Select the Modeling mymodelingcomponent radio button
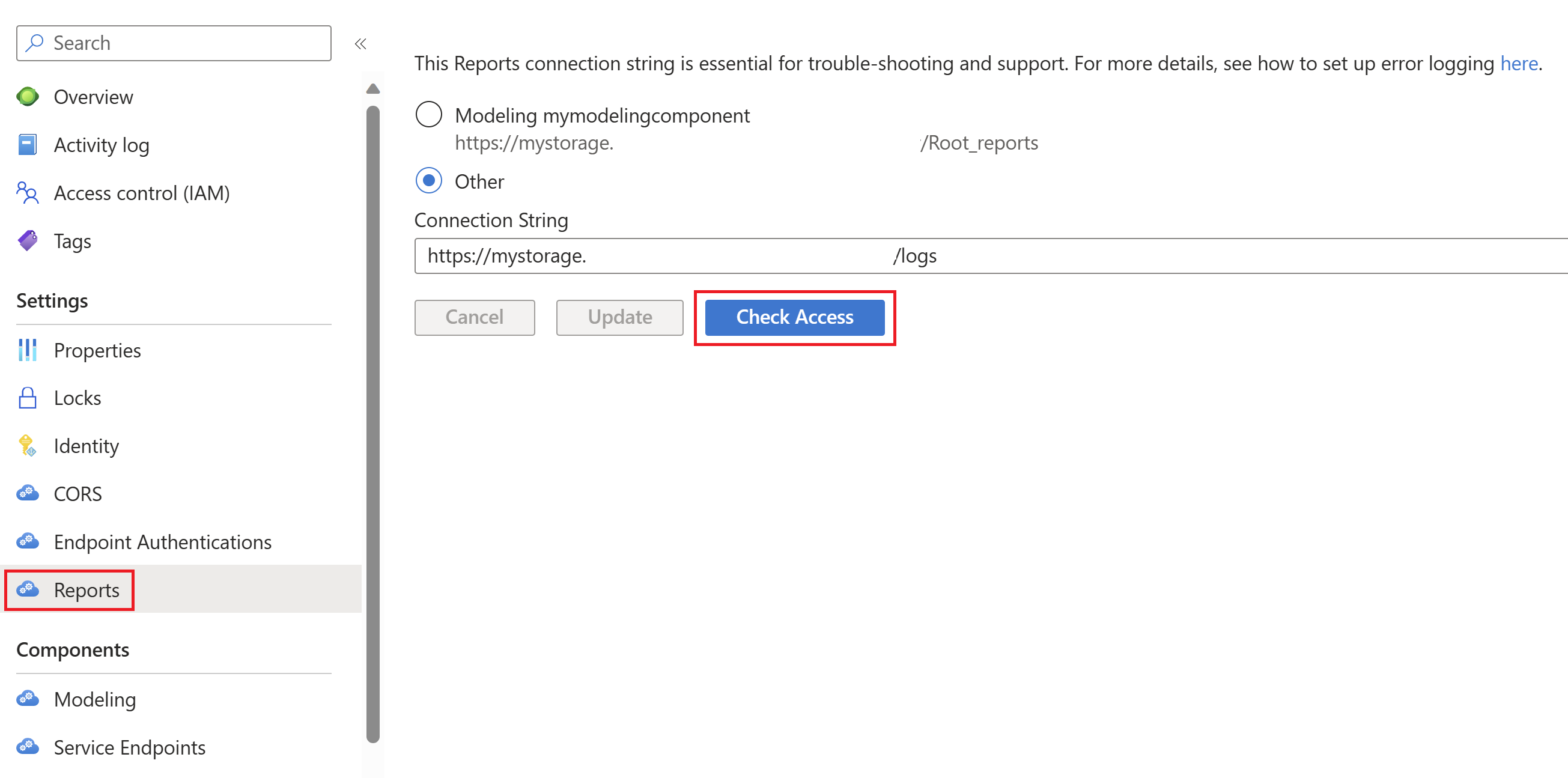The image size is (1568, 778). (429, 114)
